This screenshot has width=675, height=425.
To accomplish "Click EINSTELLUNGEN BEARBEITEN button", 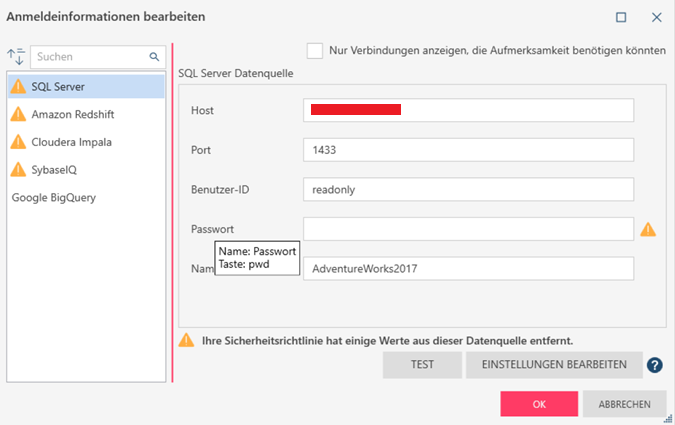I will tap(553, 365).
